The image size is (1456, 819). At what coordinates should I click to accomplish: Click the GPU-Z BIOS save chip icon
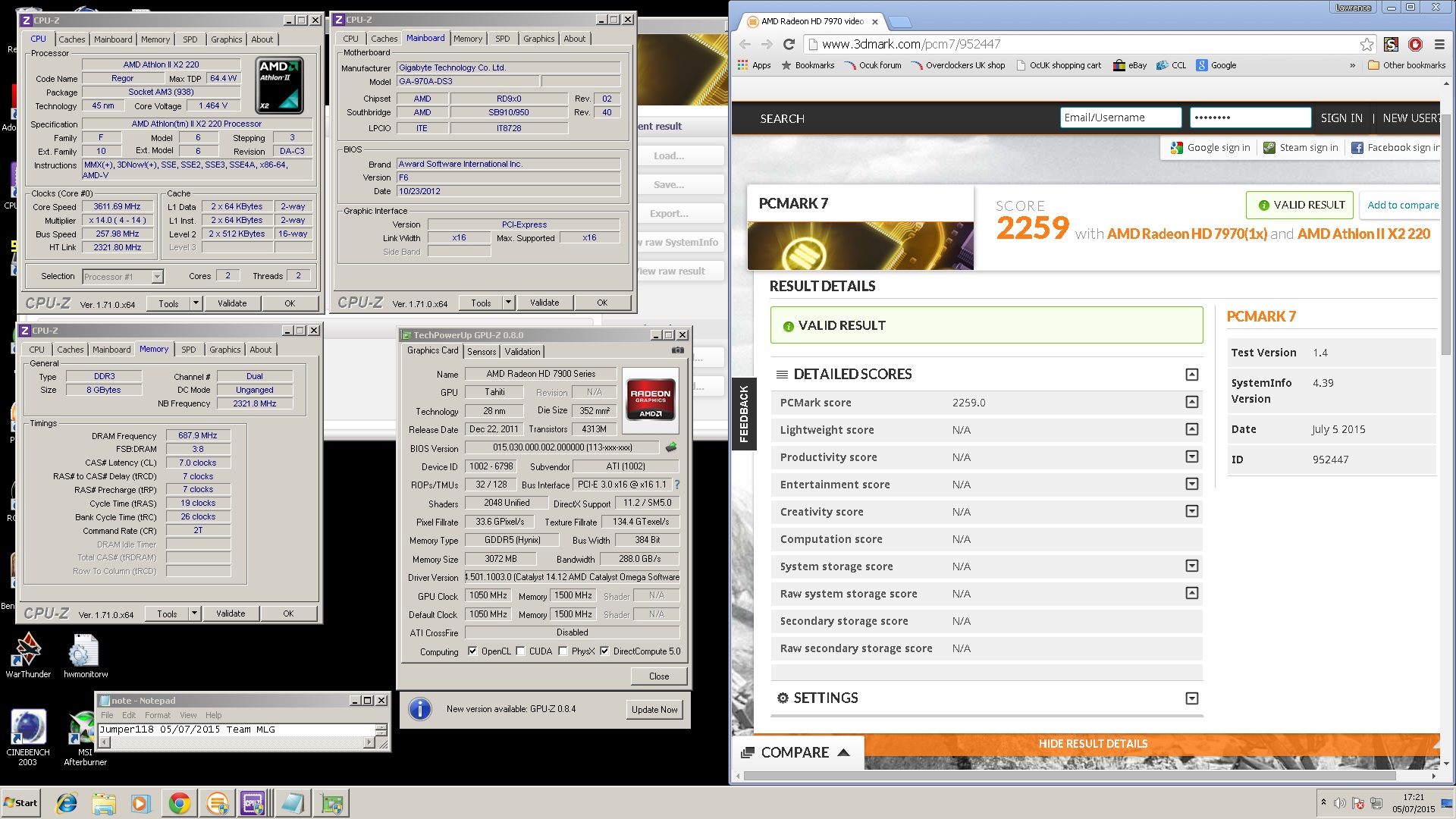click(x=671, y=447)
